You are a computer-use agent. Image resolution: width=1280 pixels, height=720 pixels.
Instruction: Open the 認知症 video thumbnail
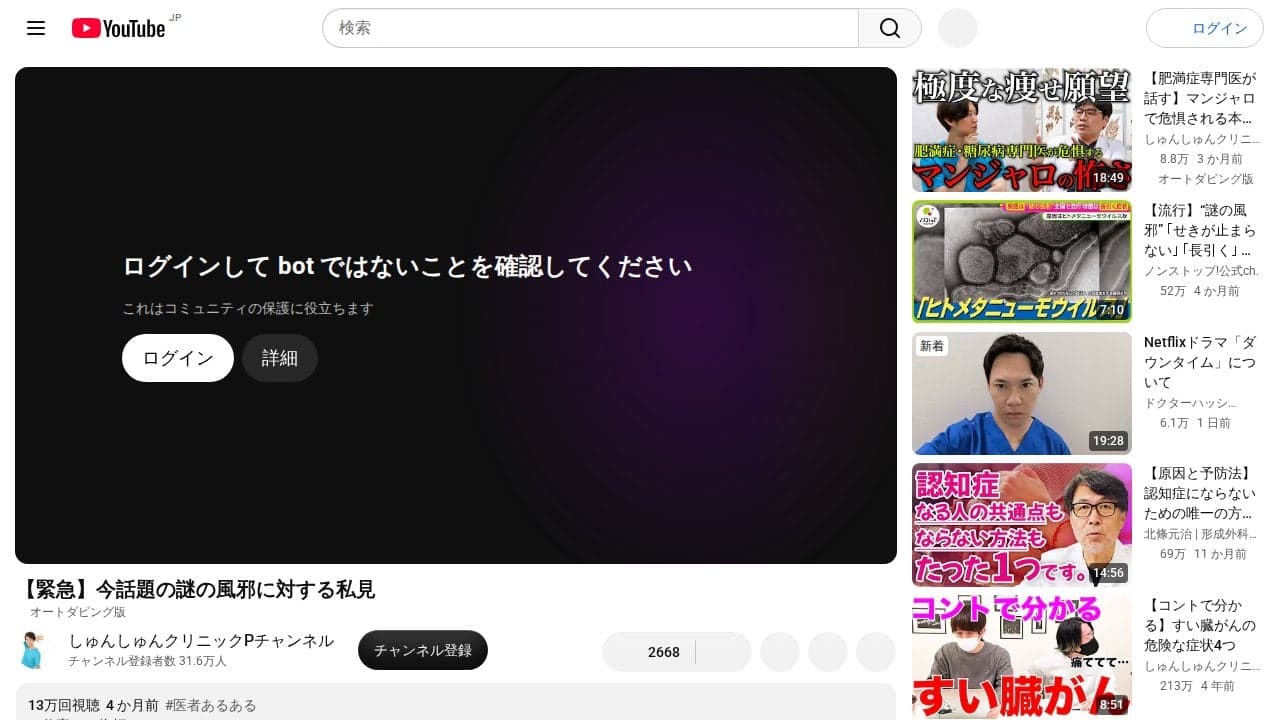tap(1022, 524)
